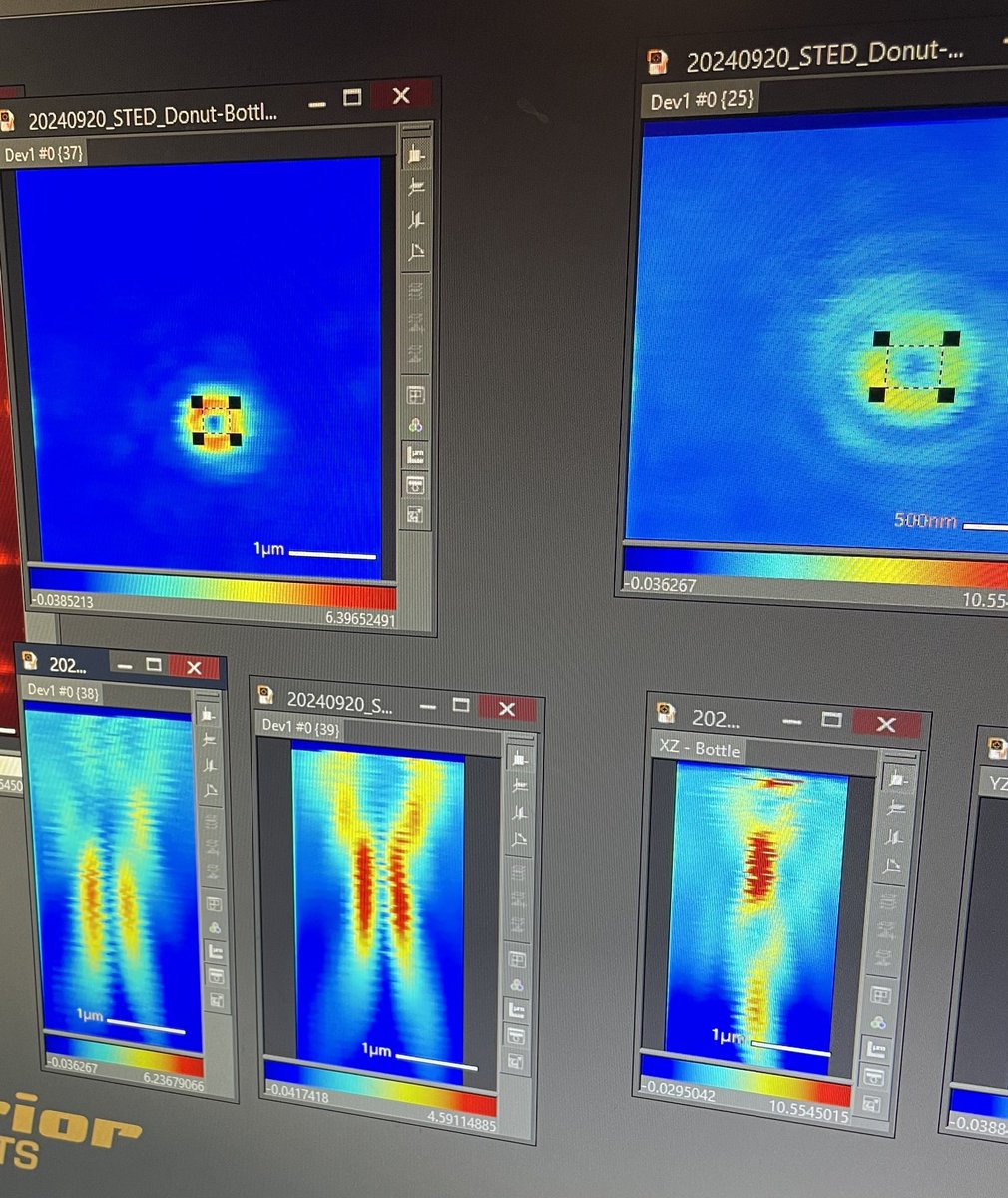This screenshot has width=1008, height=1198.
Task: Select the 2D image view icon in window {38}
Action: (208, 715)
